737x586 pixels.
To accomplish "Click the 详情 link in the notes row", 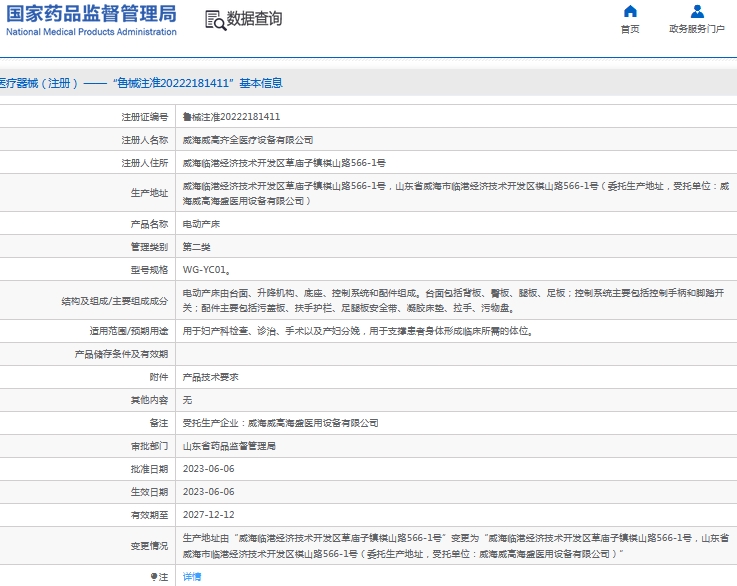I will coord(192,577).
